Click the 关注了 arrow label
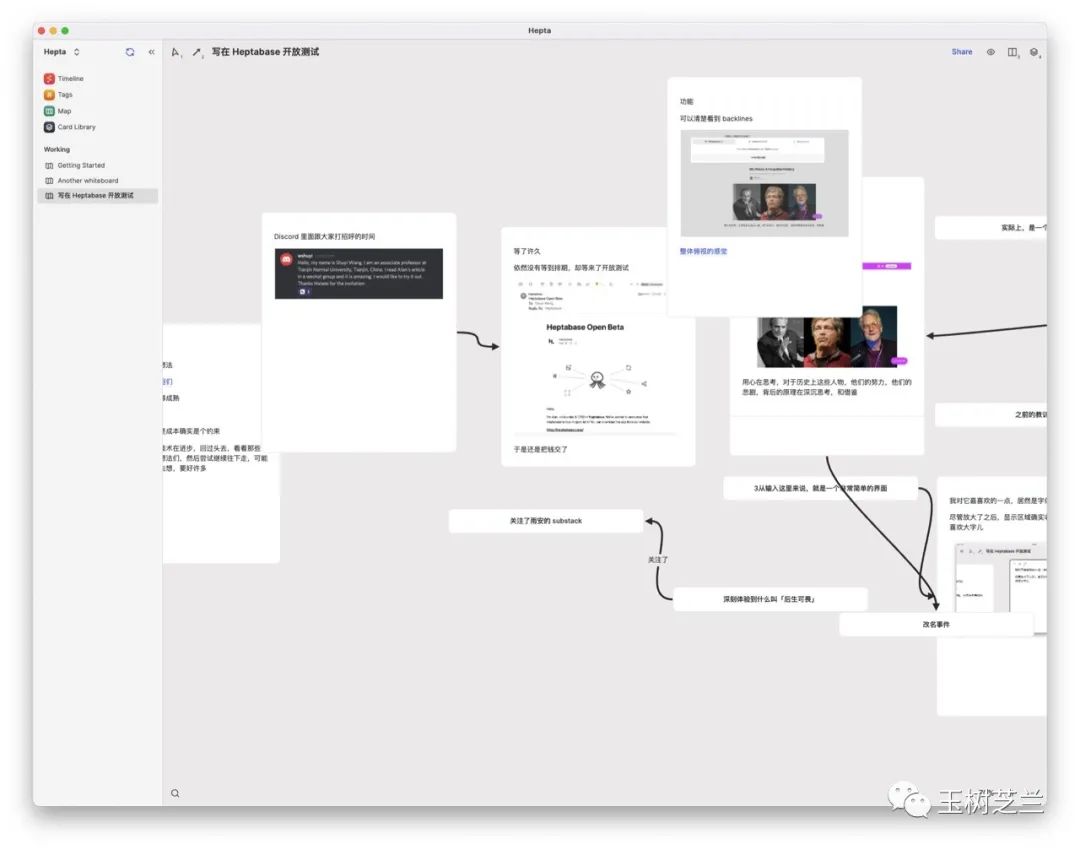The width and height of the screenshot is (1080, 850). coord(658,560)
